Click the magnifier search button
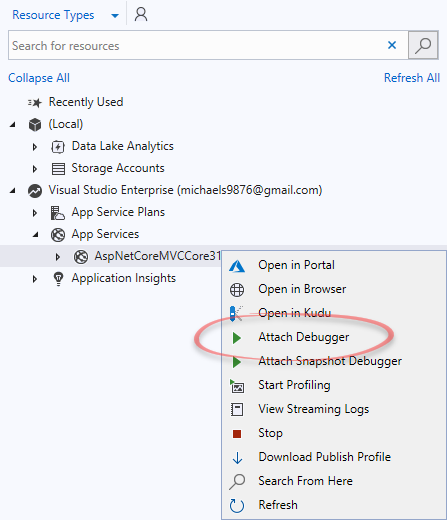This screenshot has height=520, width=447. coord(423,45)
